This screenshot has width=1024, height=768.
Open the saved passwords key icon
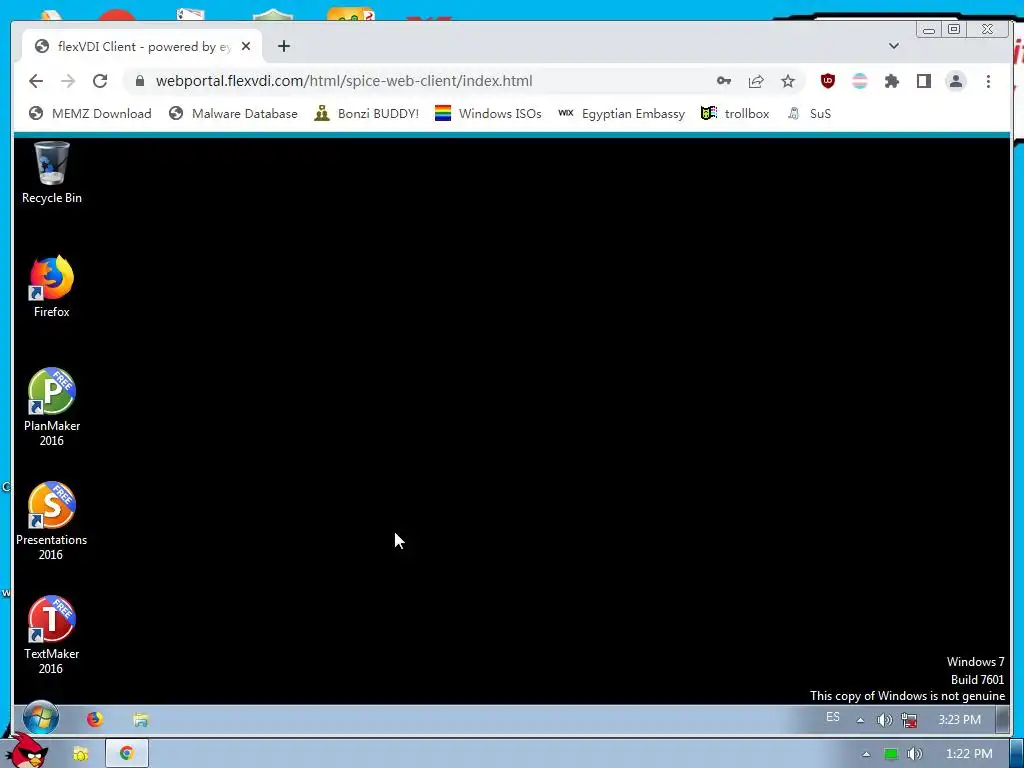click(724, 81)
